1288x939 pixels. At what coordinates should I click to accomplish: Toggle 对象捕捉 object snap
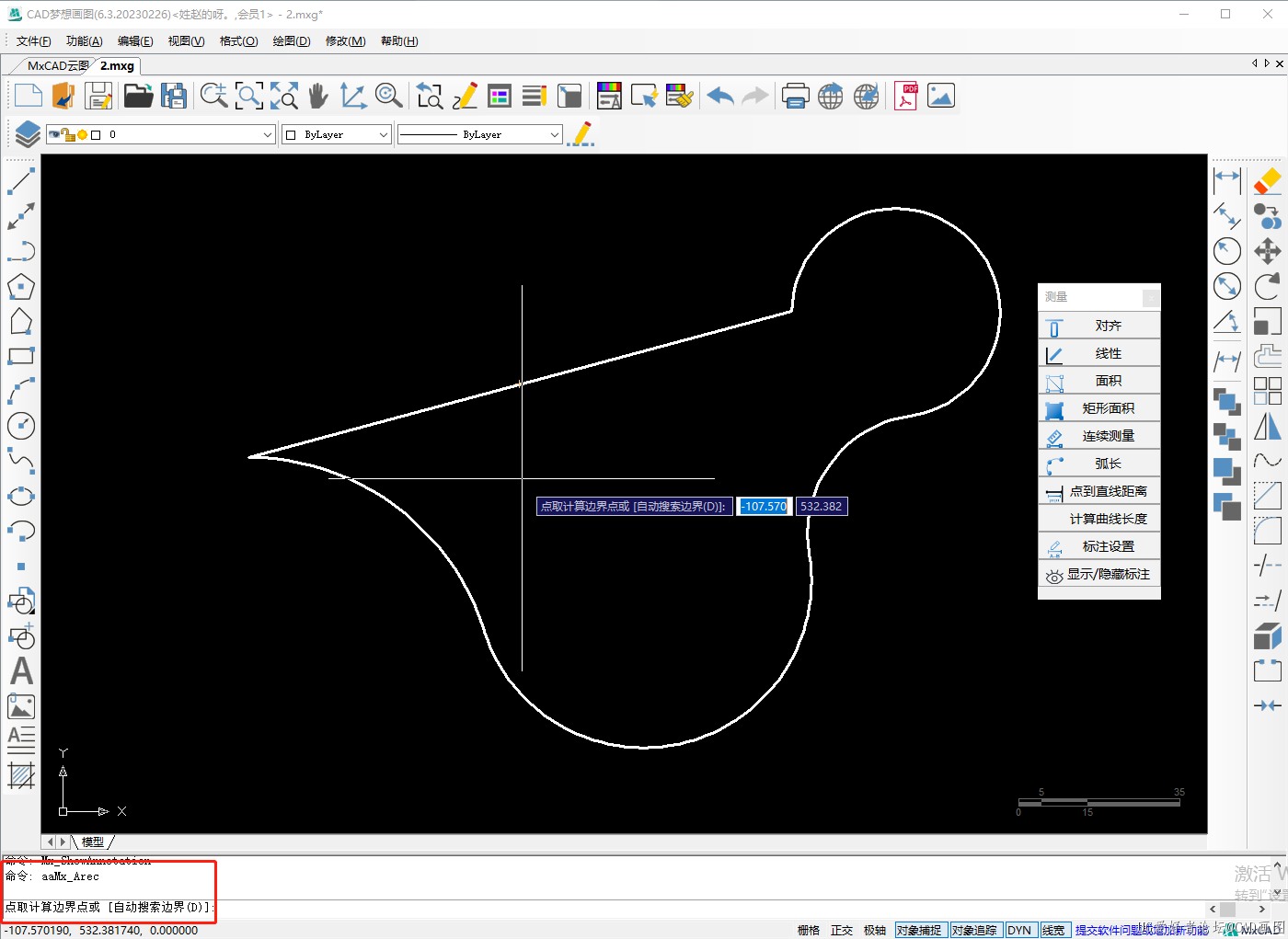click(x=919, y=931)
